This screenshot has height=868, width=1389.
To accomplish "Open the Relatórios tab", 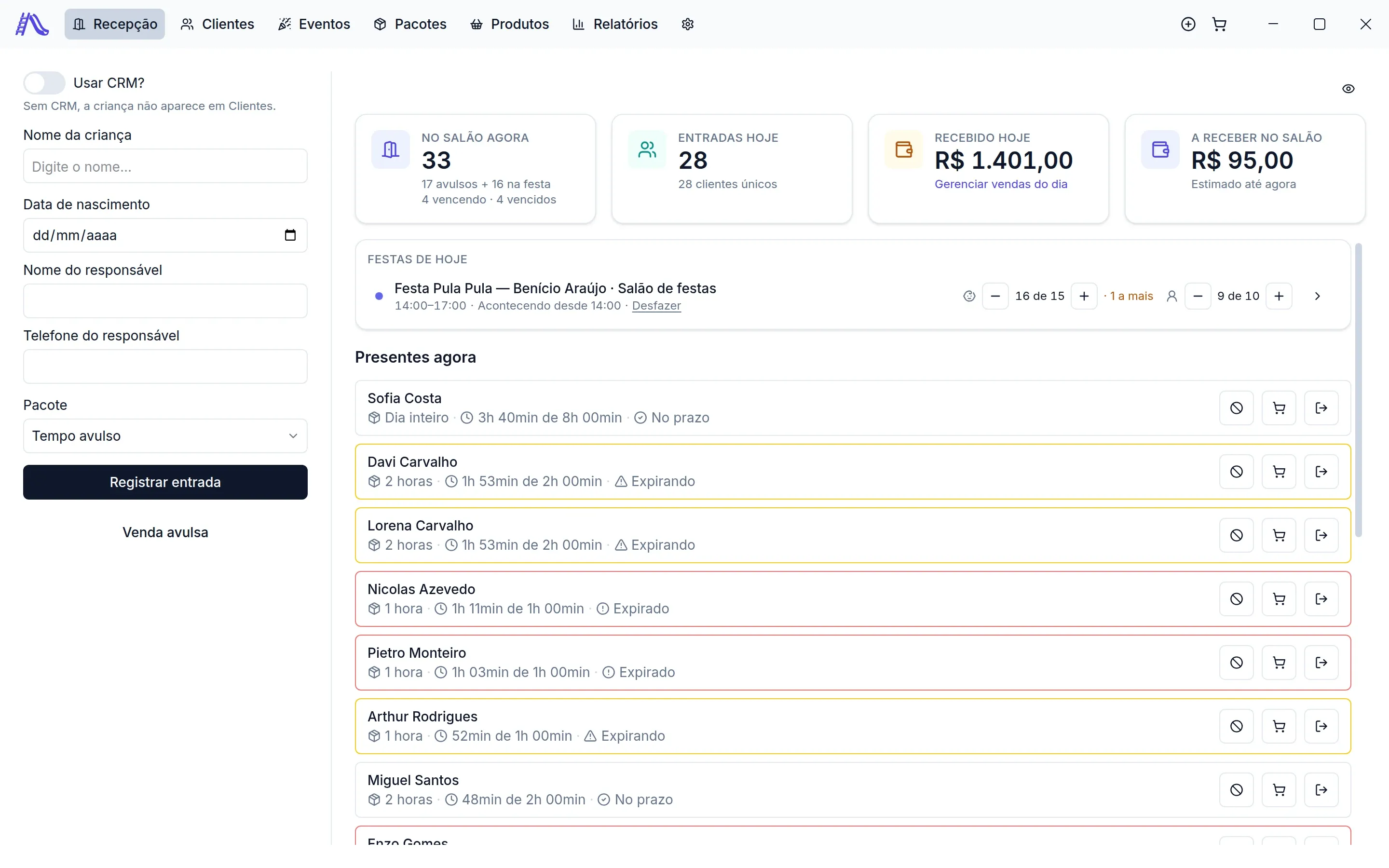I will coord(615,24).
